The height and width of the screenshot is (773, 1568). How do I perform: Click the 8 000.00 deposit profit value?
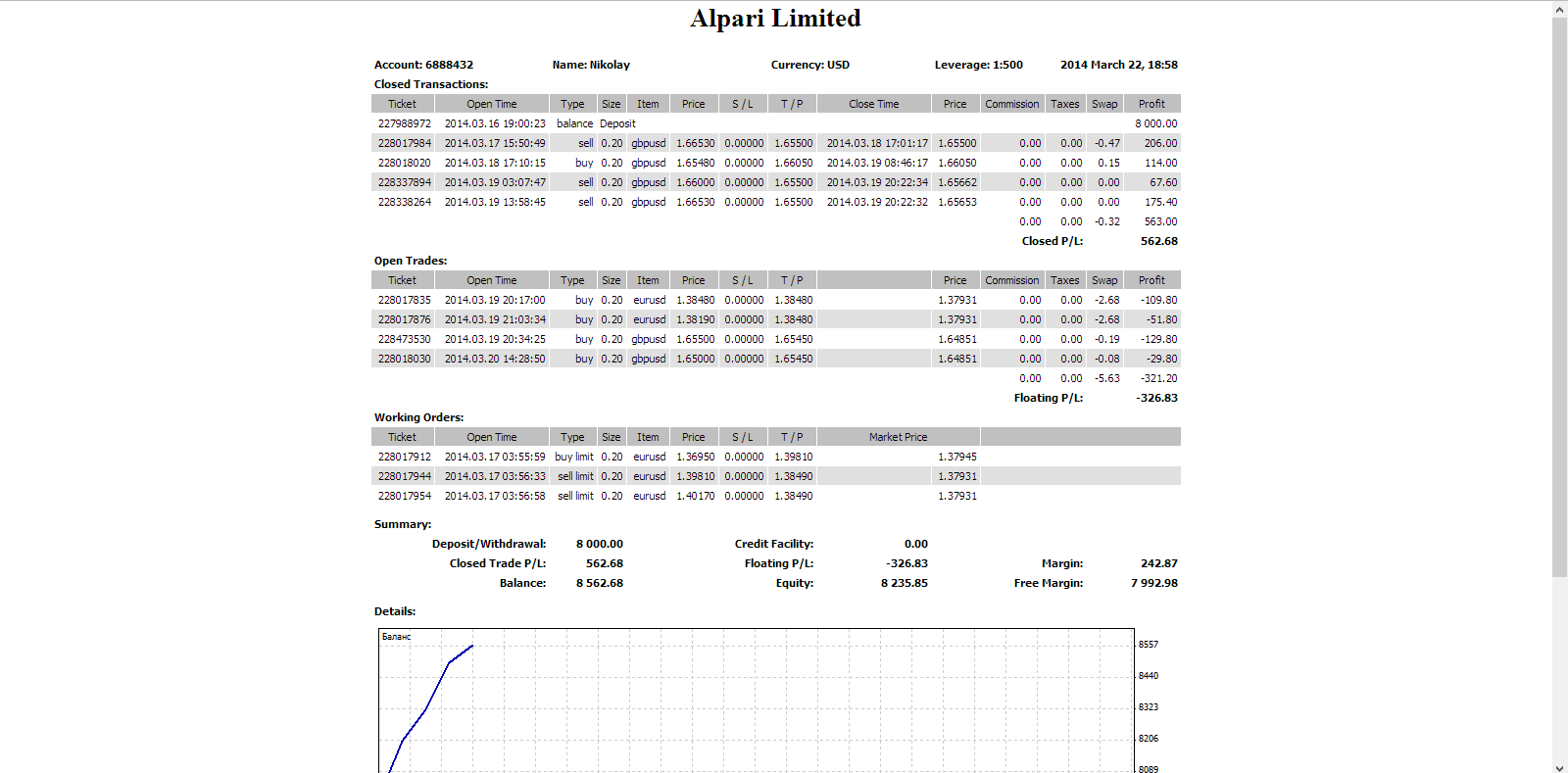(x=1156, y=123)
